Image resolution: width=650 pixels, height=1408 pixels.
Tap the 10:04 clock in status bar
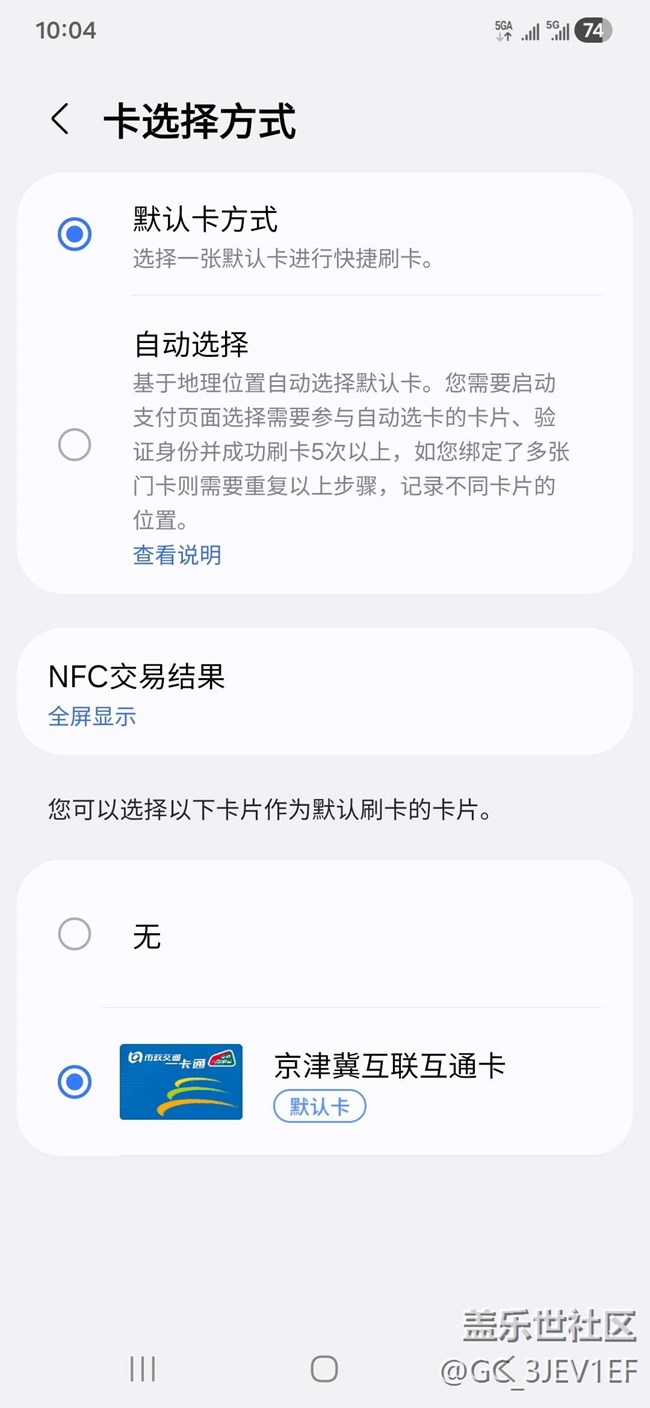pyautogui.click(x=66, y=31)
